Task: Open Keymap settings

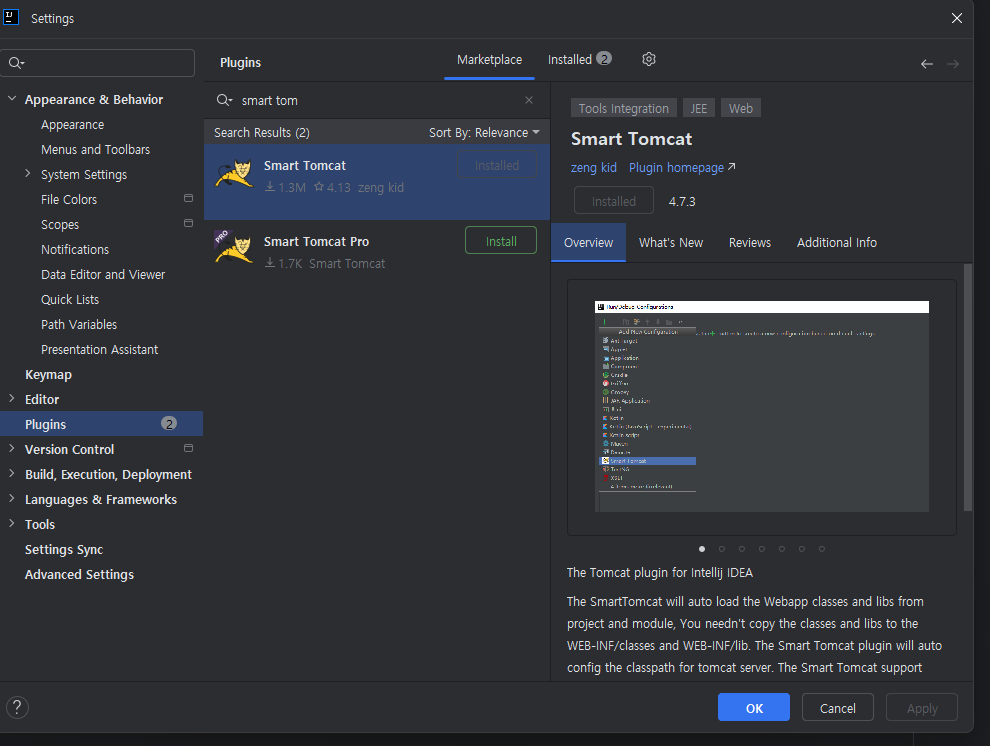Action: tap(49, 374)
